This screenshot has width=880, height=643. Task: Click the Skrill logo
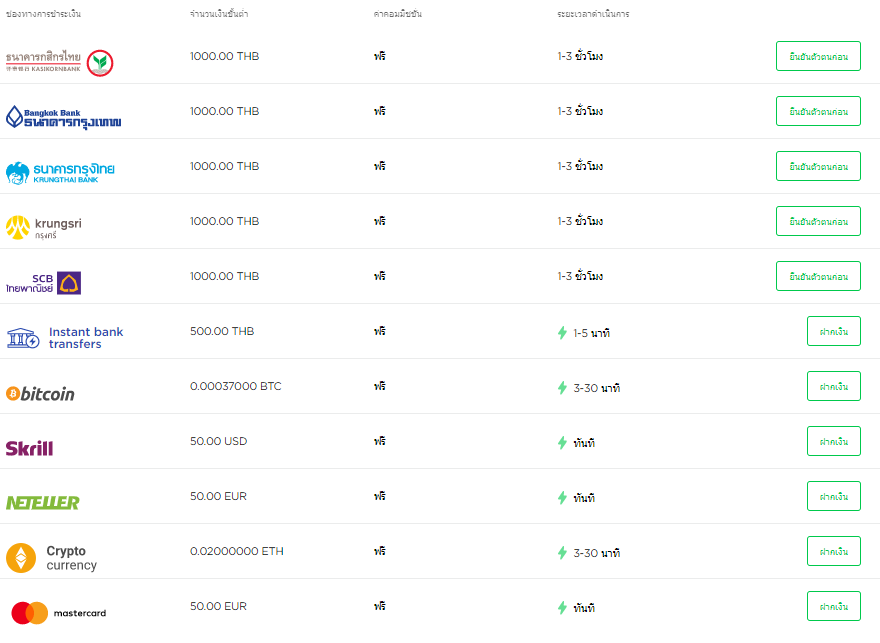click(x=29, y=448)
